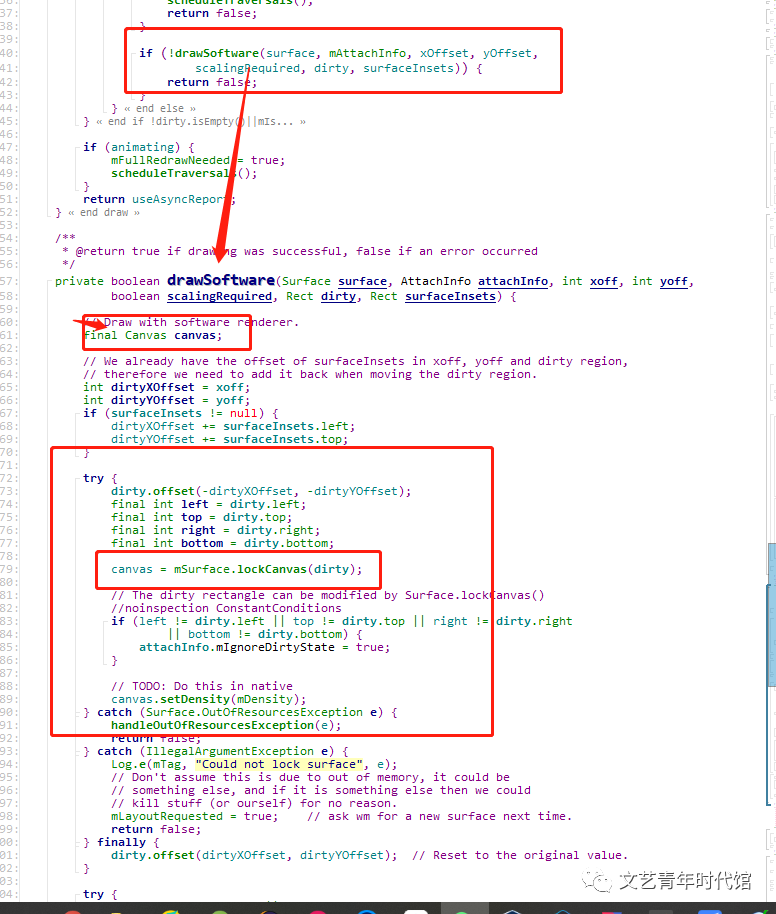Click 'animating' in the if condition
The image size is (776, 914).
pyautogui.click(x=142, y=147)
